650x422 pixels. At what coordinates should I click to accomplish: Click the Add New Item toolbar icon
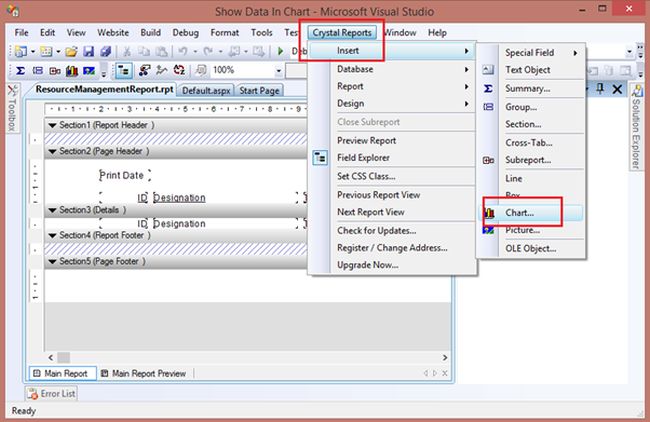46,51
